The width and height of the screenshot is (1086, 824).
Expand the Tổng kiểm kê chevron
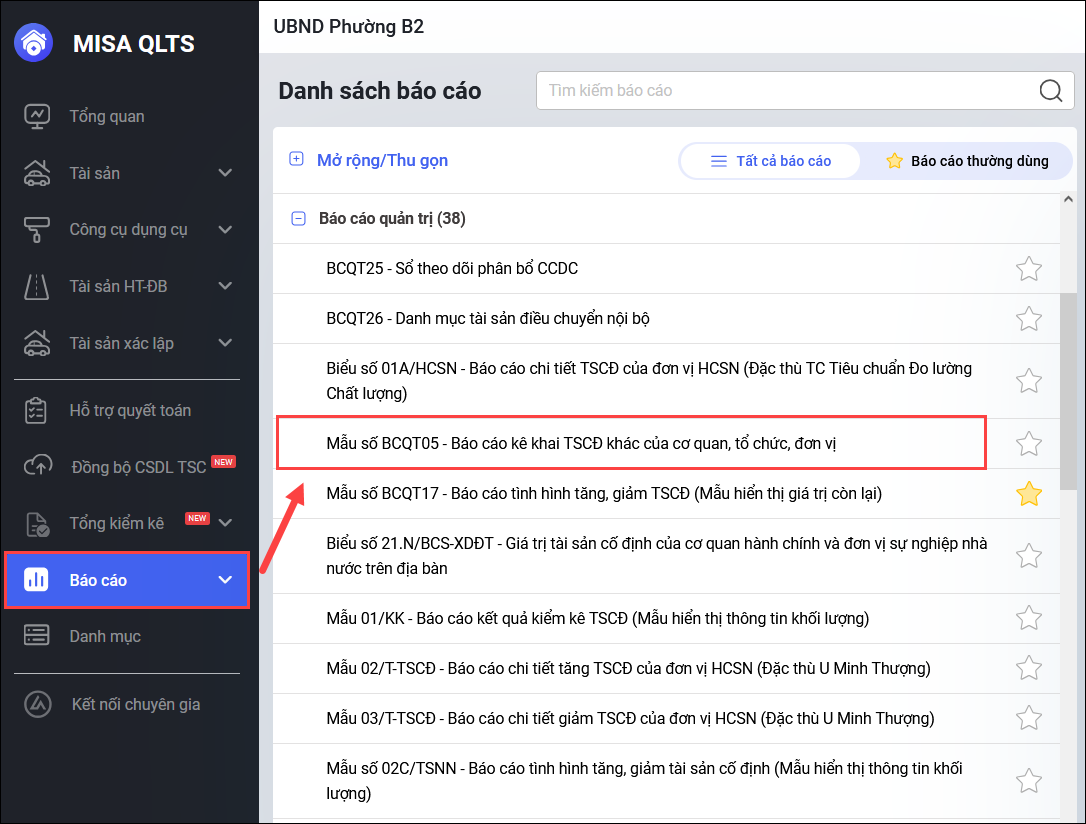pos(225,523)
